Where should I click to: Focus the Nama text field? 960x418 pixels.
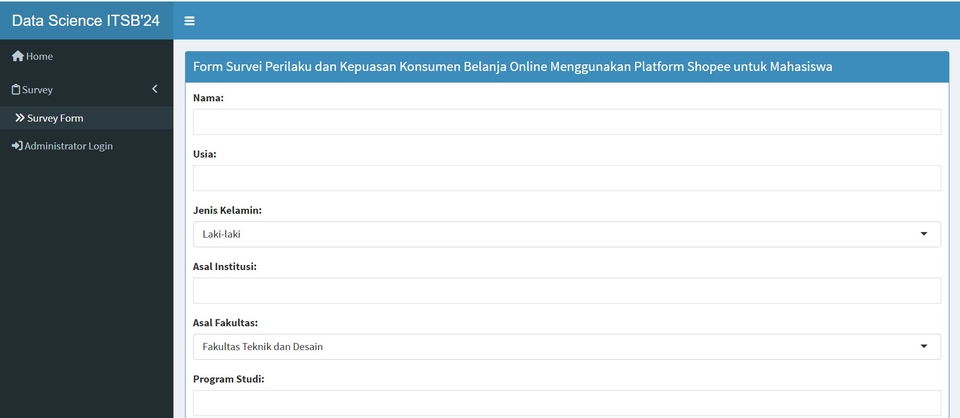click(x=566, y=122)
